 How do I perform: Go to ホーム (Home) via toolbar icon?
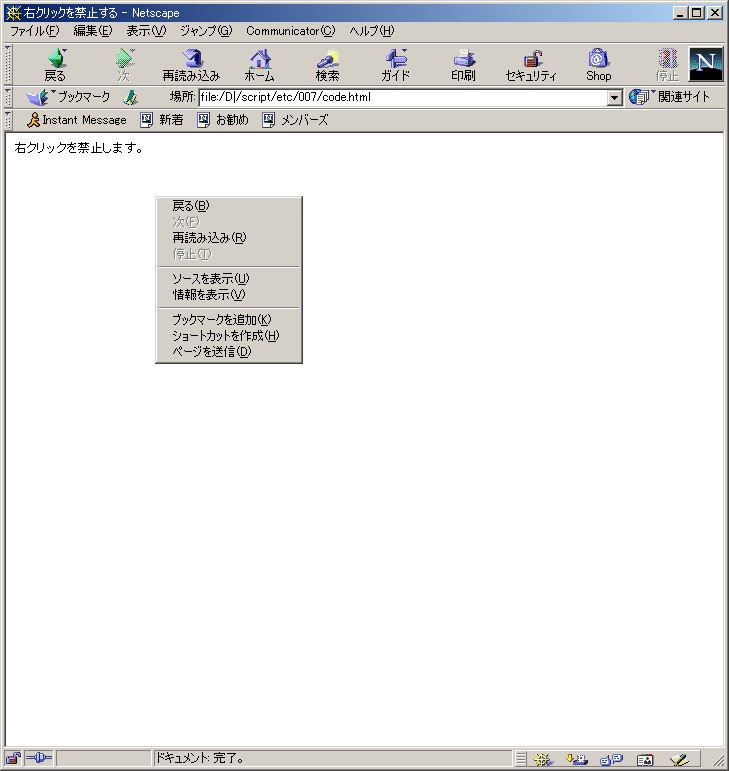click(260, 64)
